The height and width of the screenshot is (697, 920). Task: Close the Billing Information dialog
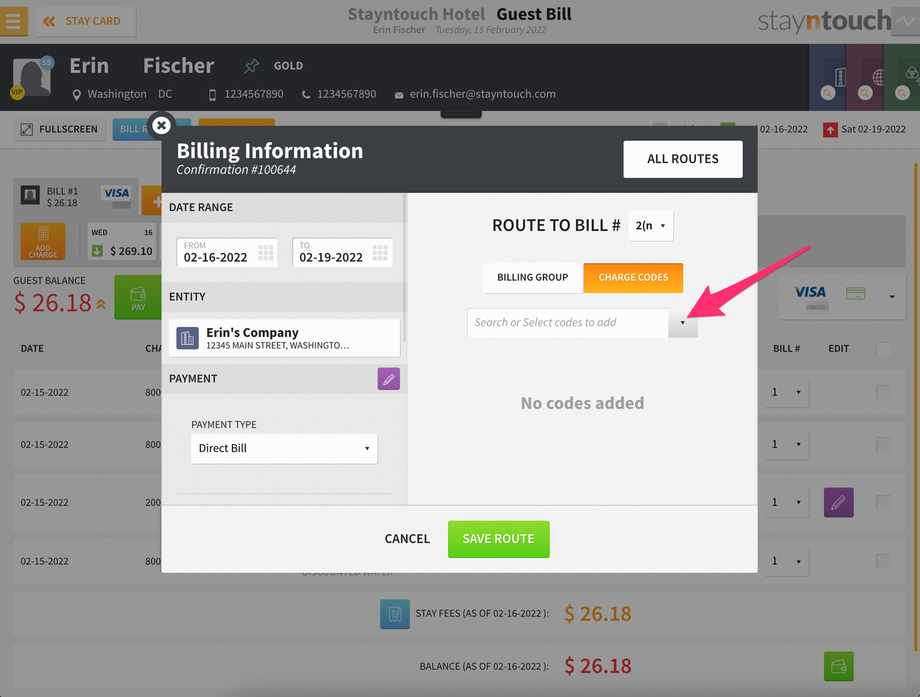[161, 125]
